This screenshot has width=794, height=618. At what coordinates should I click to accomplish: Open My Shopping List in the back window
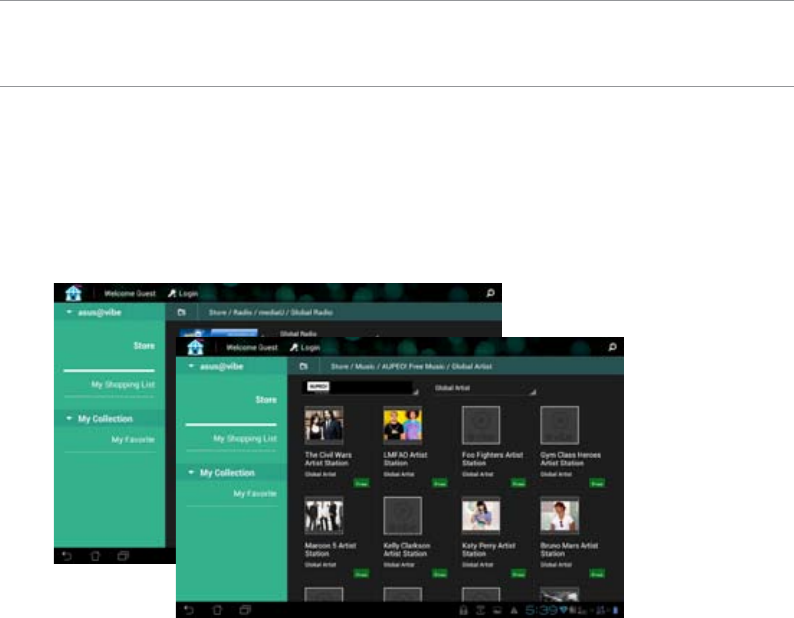pyautogui.click(x=123, y=384)
